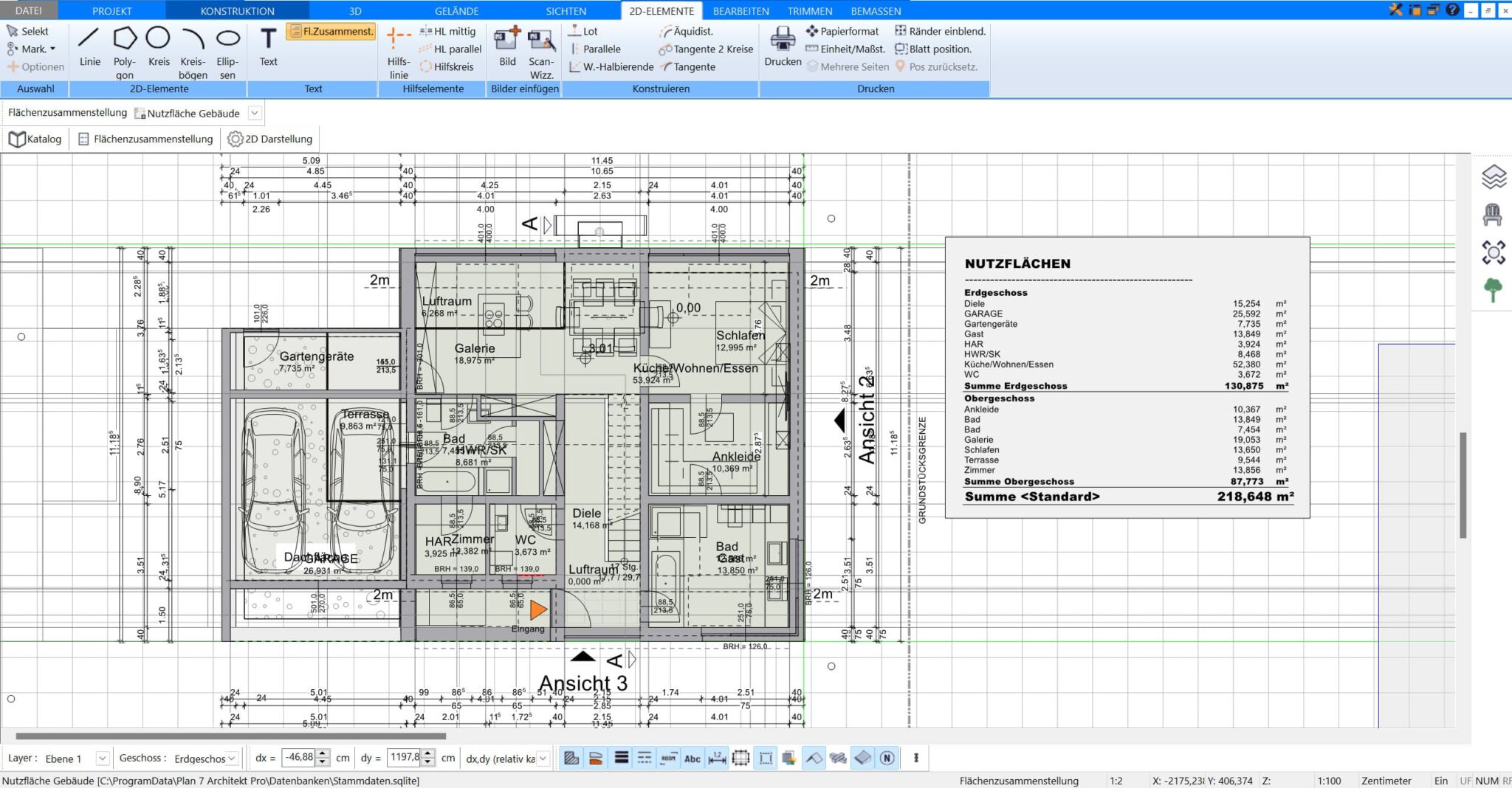Switch to the KONSTRUKTION ribbon tab

tap(237, 11)
